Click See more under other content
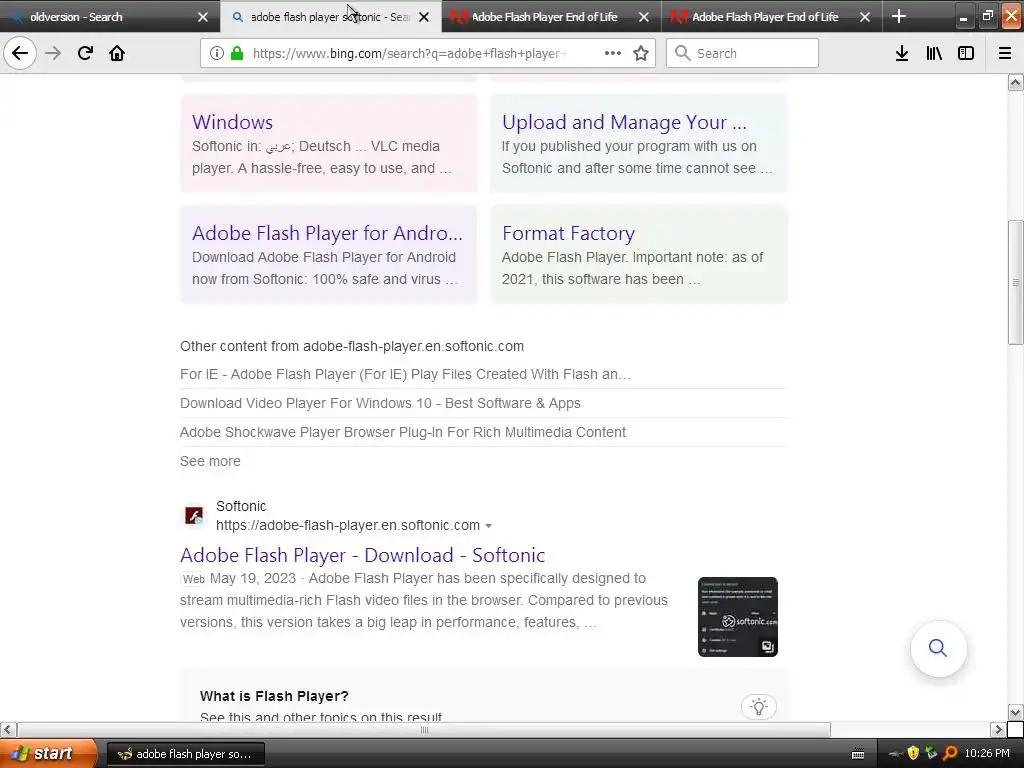The image size is (1024, 768). click(x=210, y=461)
